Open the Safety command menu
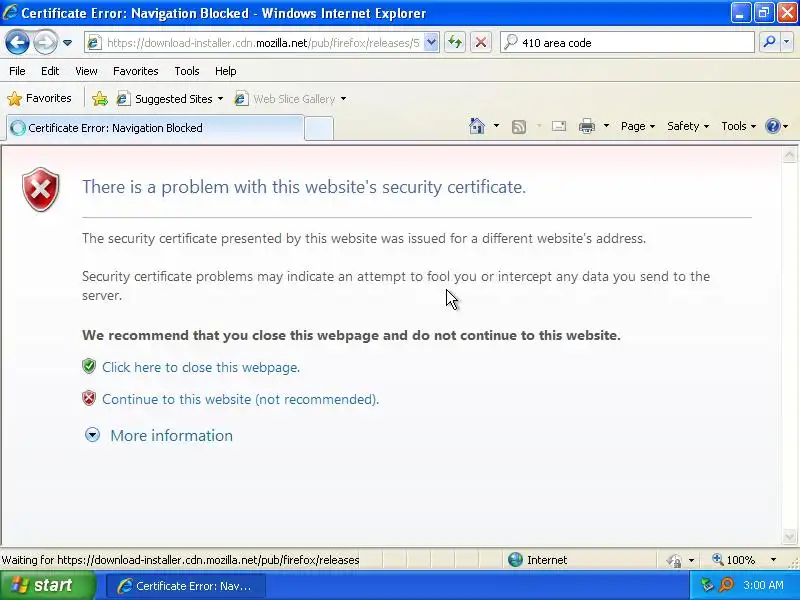The image size is (800, 600). (x=688, y=126)
